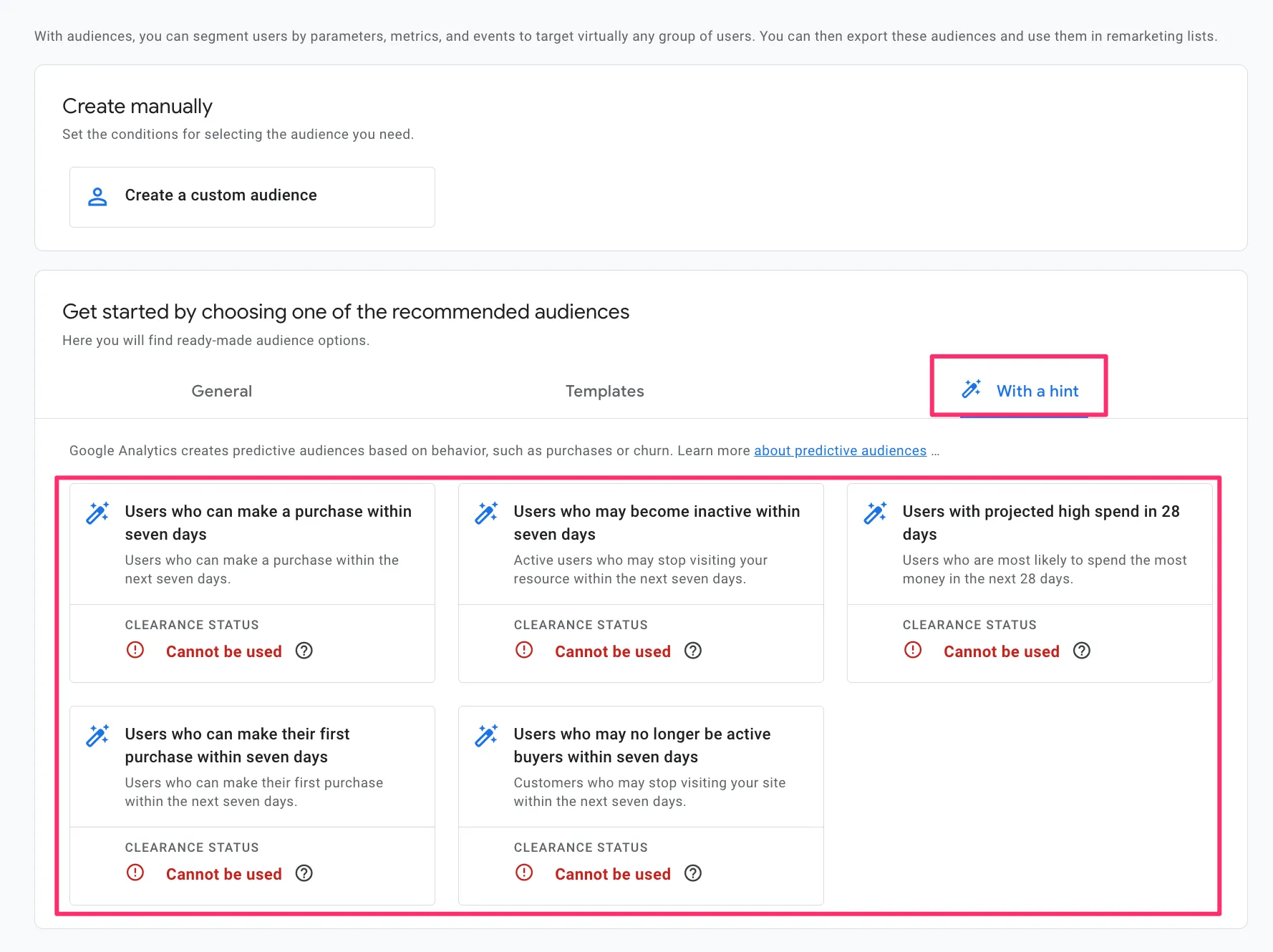Click help icon on become inactive card
Screen dimensions: 1273x952
pyautogui.click(x=693, y=651)
